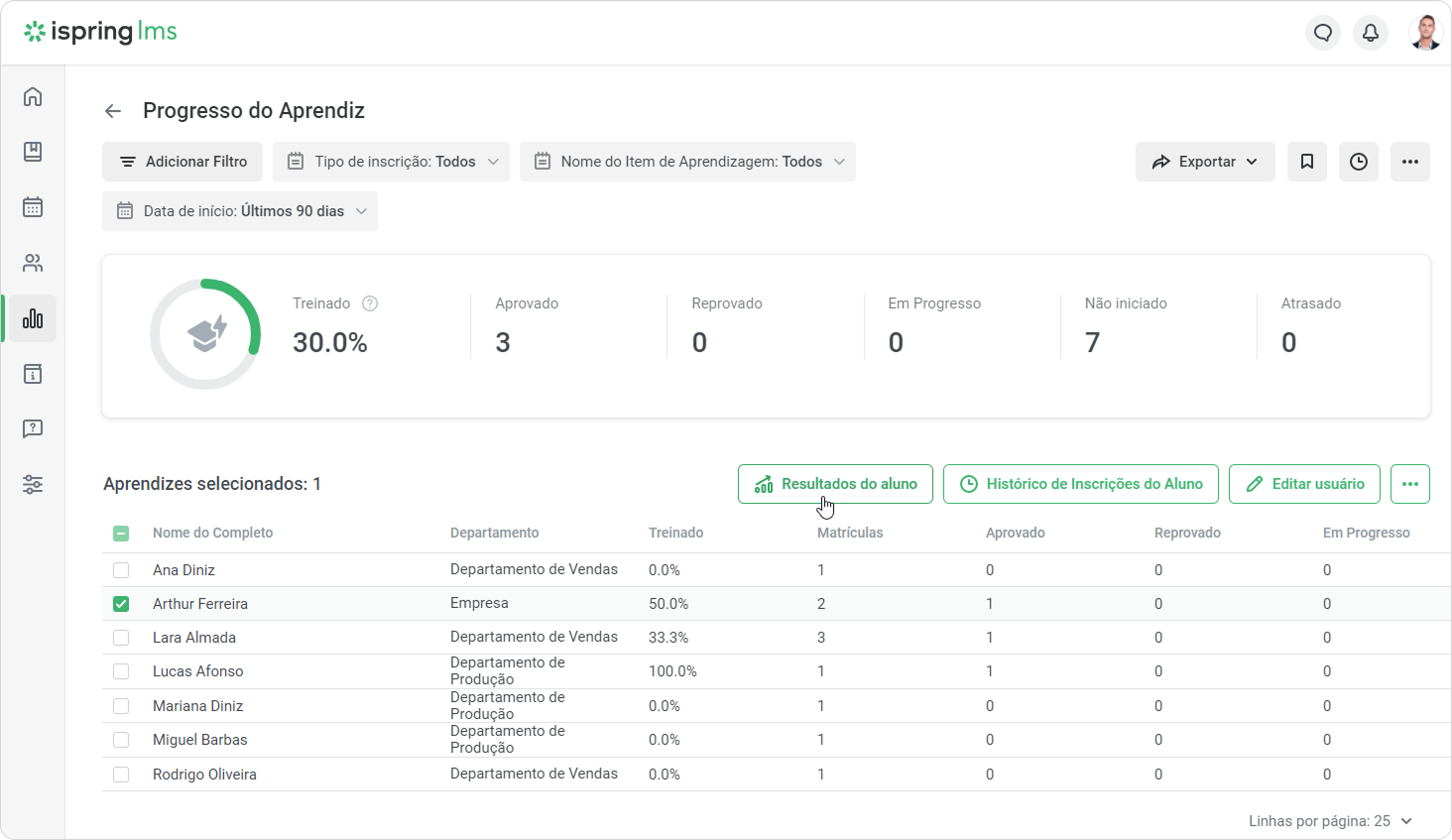Open the Home icon in sidebar
The width and height of the screenshot is (1452, 840).
[x=33, y=96]
